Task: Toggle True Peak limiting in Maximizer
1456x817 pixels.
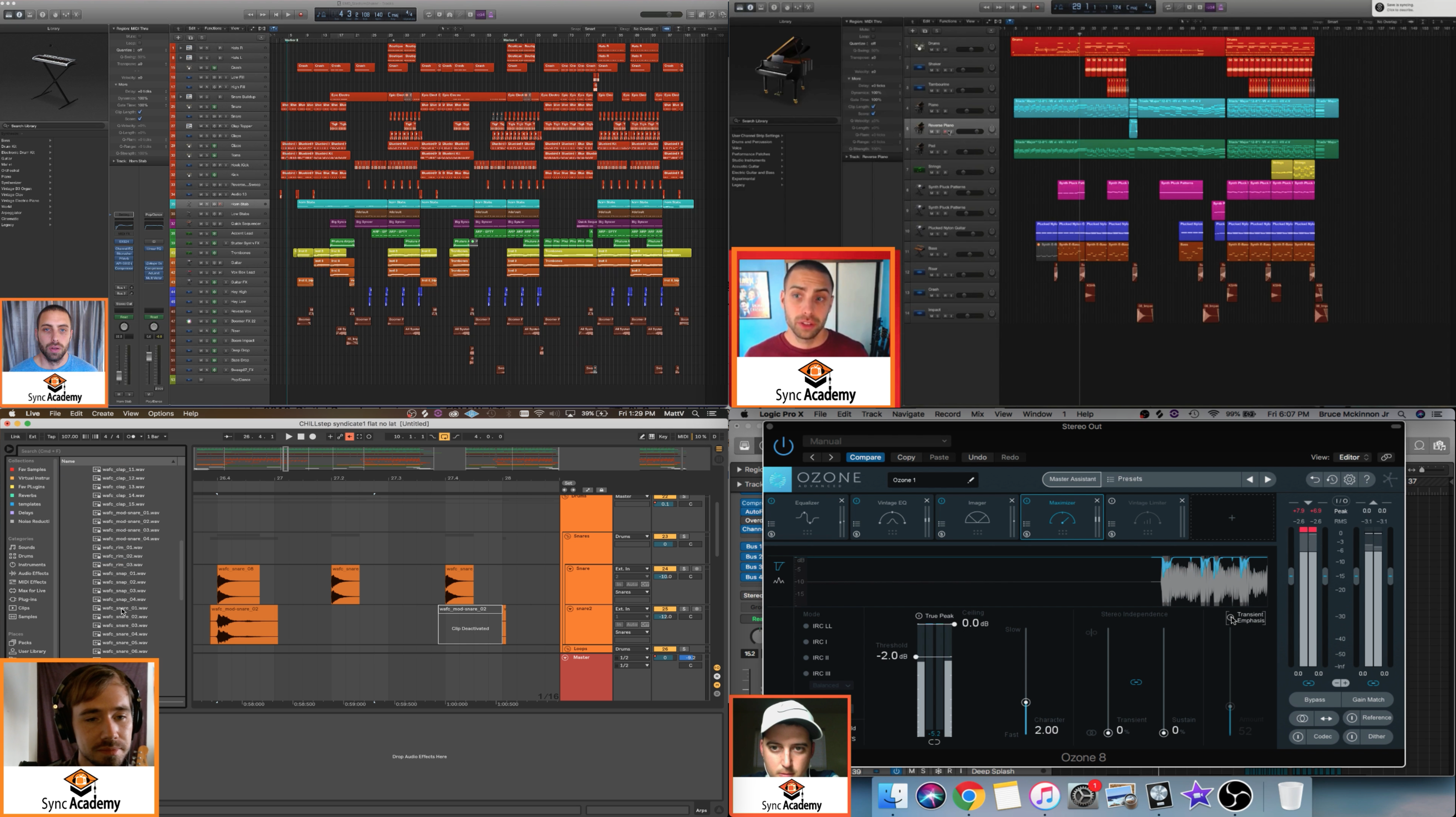Action: [x=919, y=616]
